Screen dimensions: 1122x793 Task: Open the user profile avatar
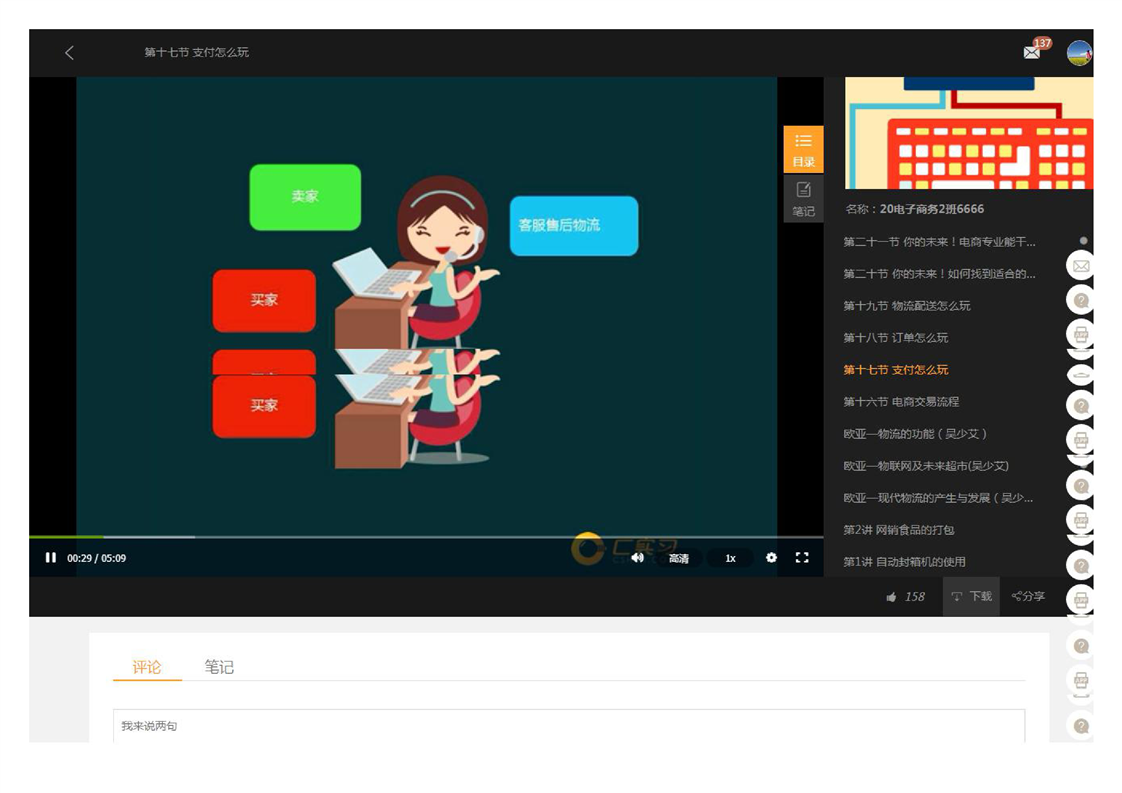[1079, 53]
